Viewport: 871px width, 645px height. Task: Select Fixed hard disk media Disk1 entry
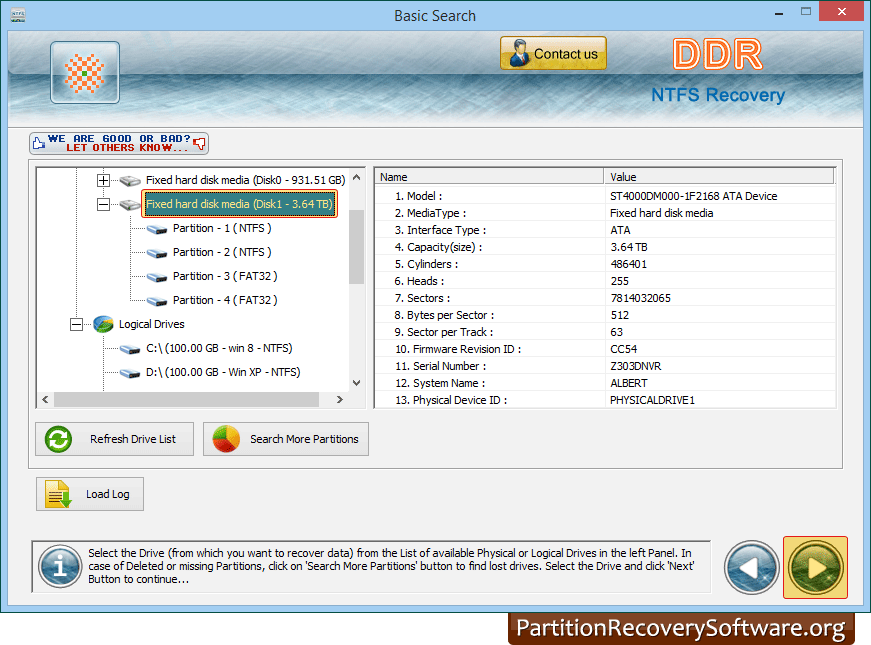click(x=239, y=204)
